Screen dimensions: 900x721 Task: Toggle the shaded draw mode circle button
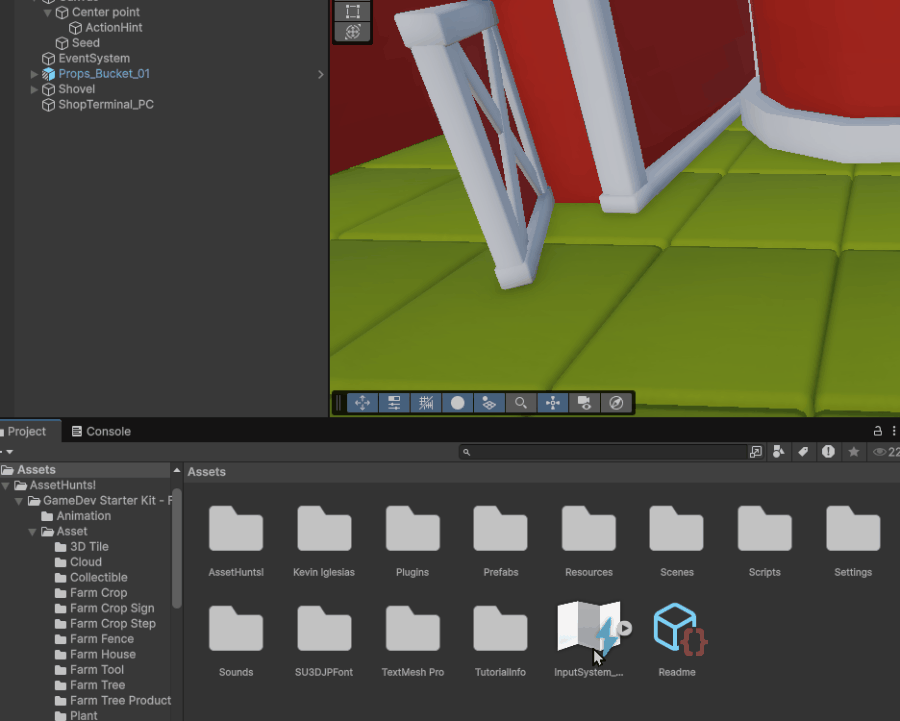[458, 403]
